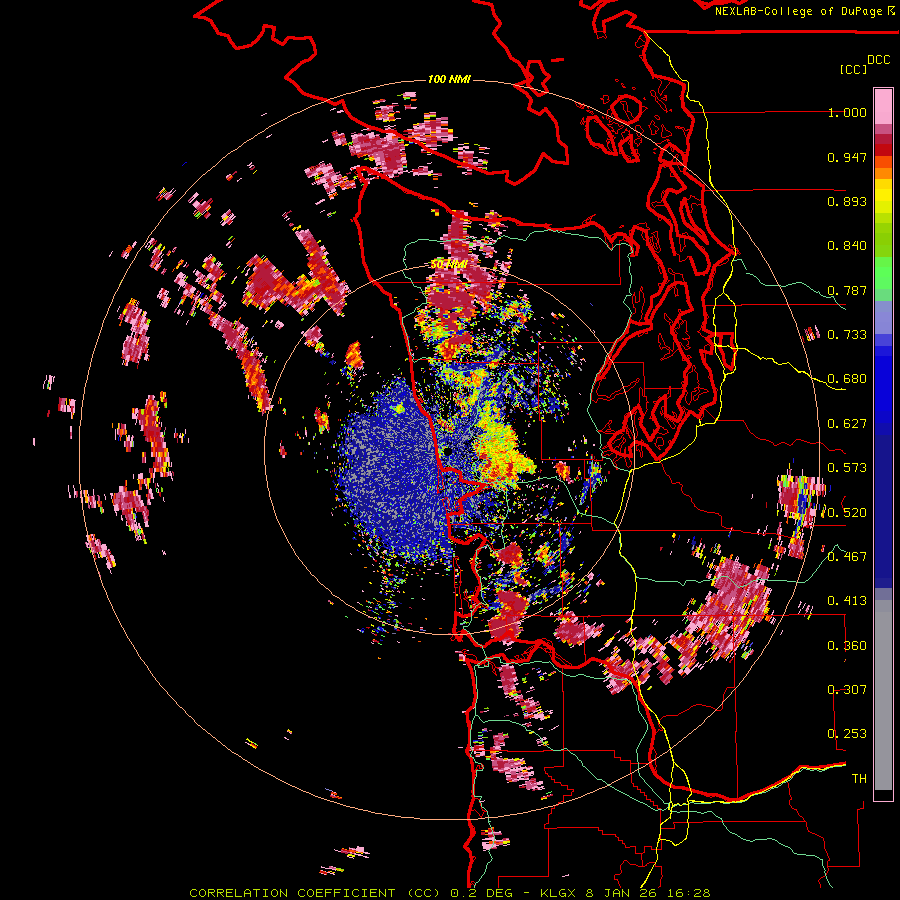
Task: Click the 0.573 scale value
Action: pos(847,468)
